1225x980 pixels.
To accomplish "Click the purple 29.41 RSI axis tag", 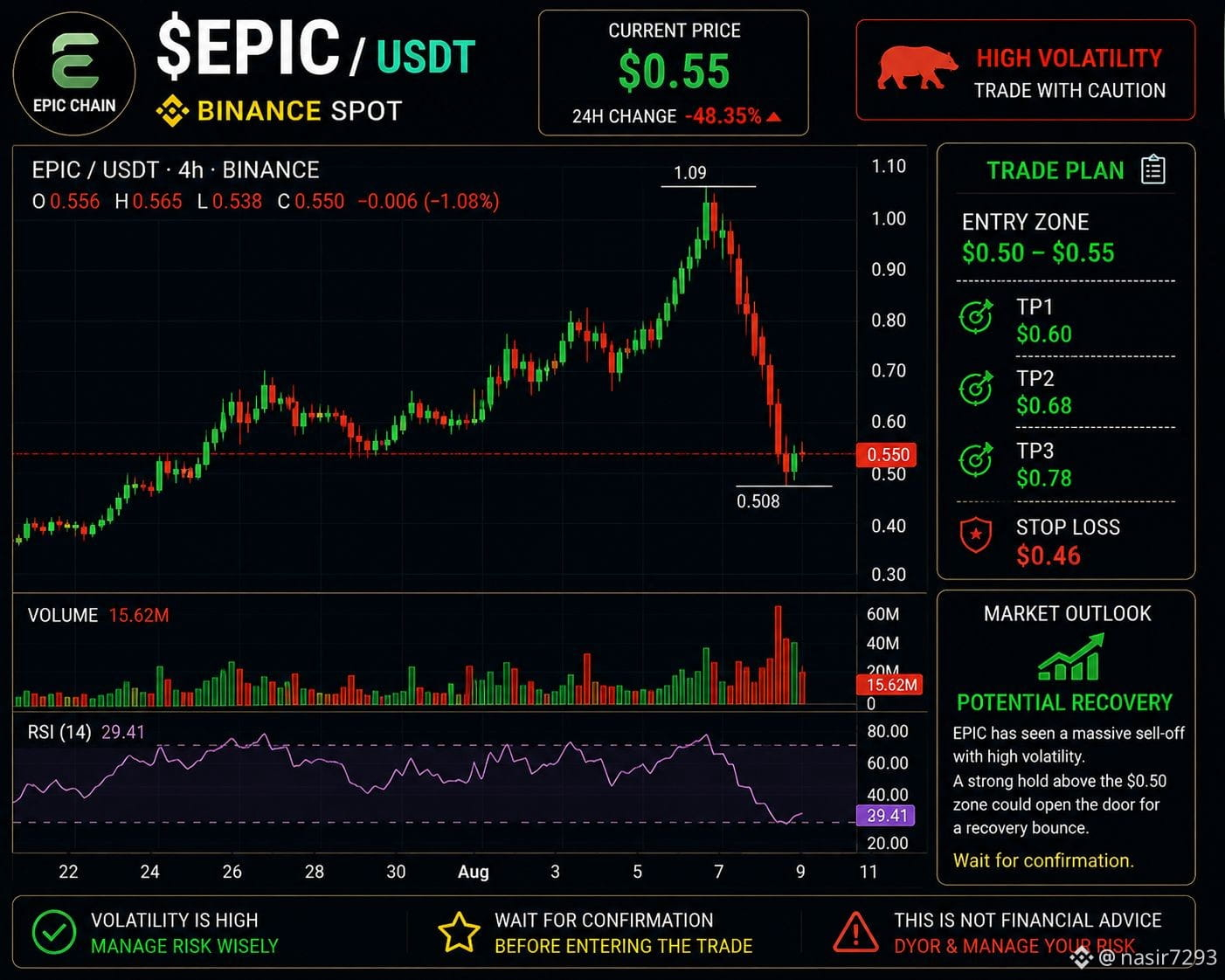I will click(886, 816).
